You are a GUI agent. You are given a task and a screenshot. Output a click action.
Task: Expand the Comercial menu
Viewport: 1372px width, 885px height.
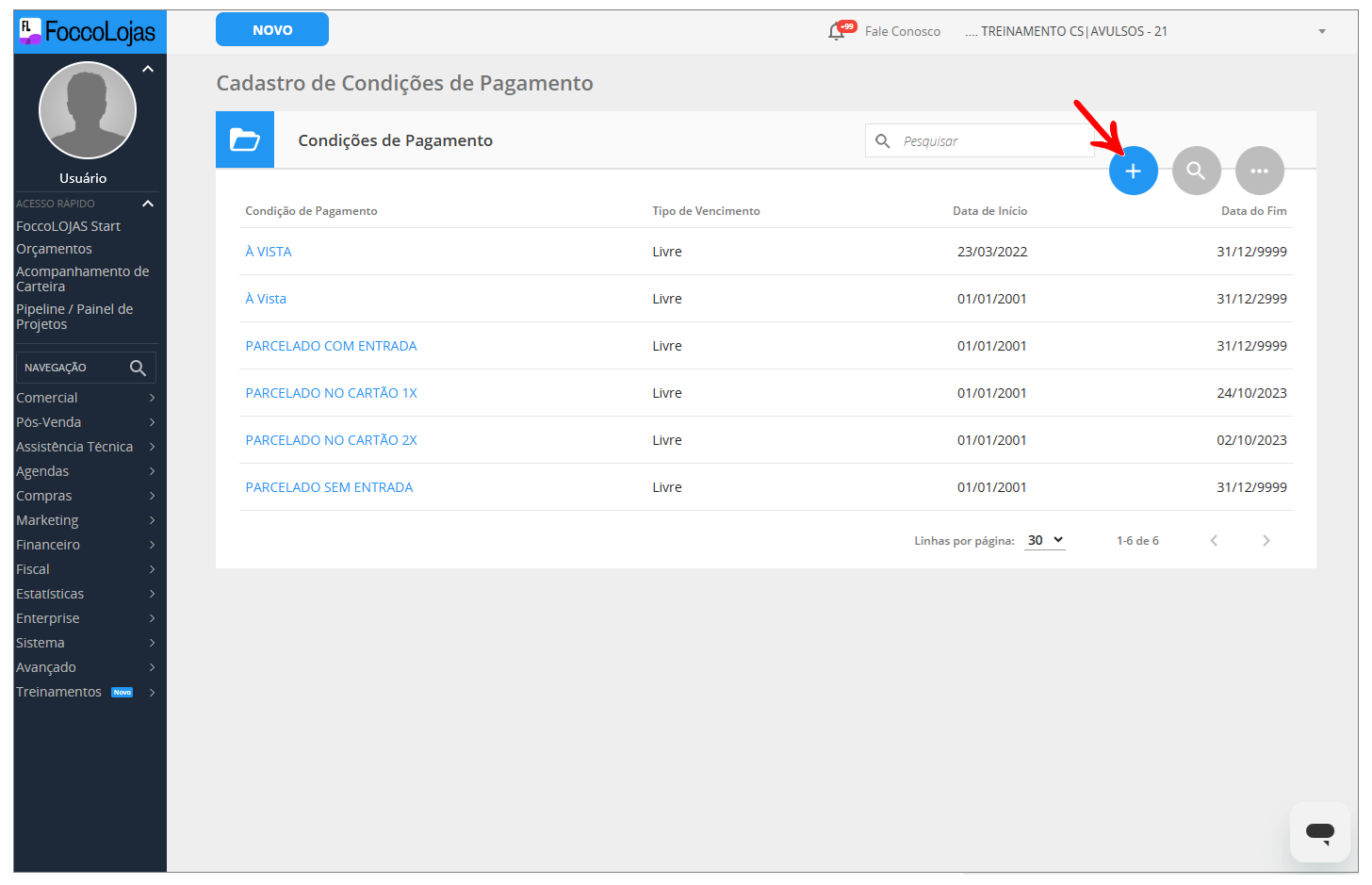pos(85,398)
